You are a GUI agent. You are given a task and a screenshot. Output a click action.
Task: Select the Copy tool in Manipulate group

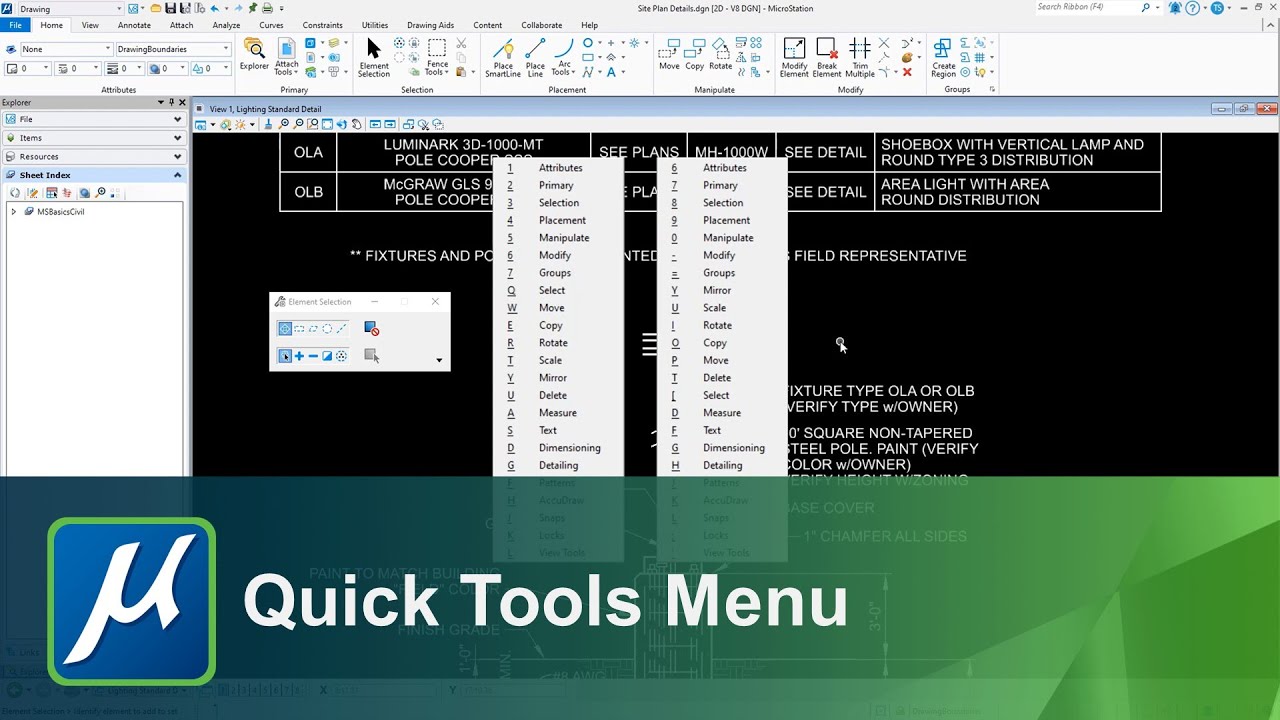(695, 55)
